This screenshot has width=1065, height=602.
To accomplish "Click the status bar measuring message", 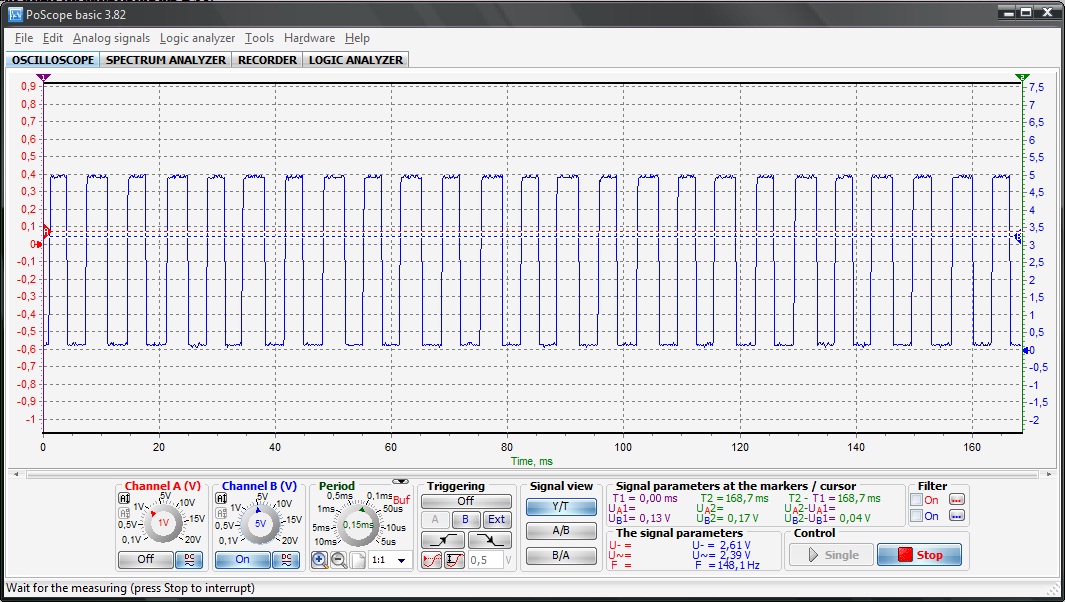I will (130, 588).
